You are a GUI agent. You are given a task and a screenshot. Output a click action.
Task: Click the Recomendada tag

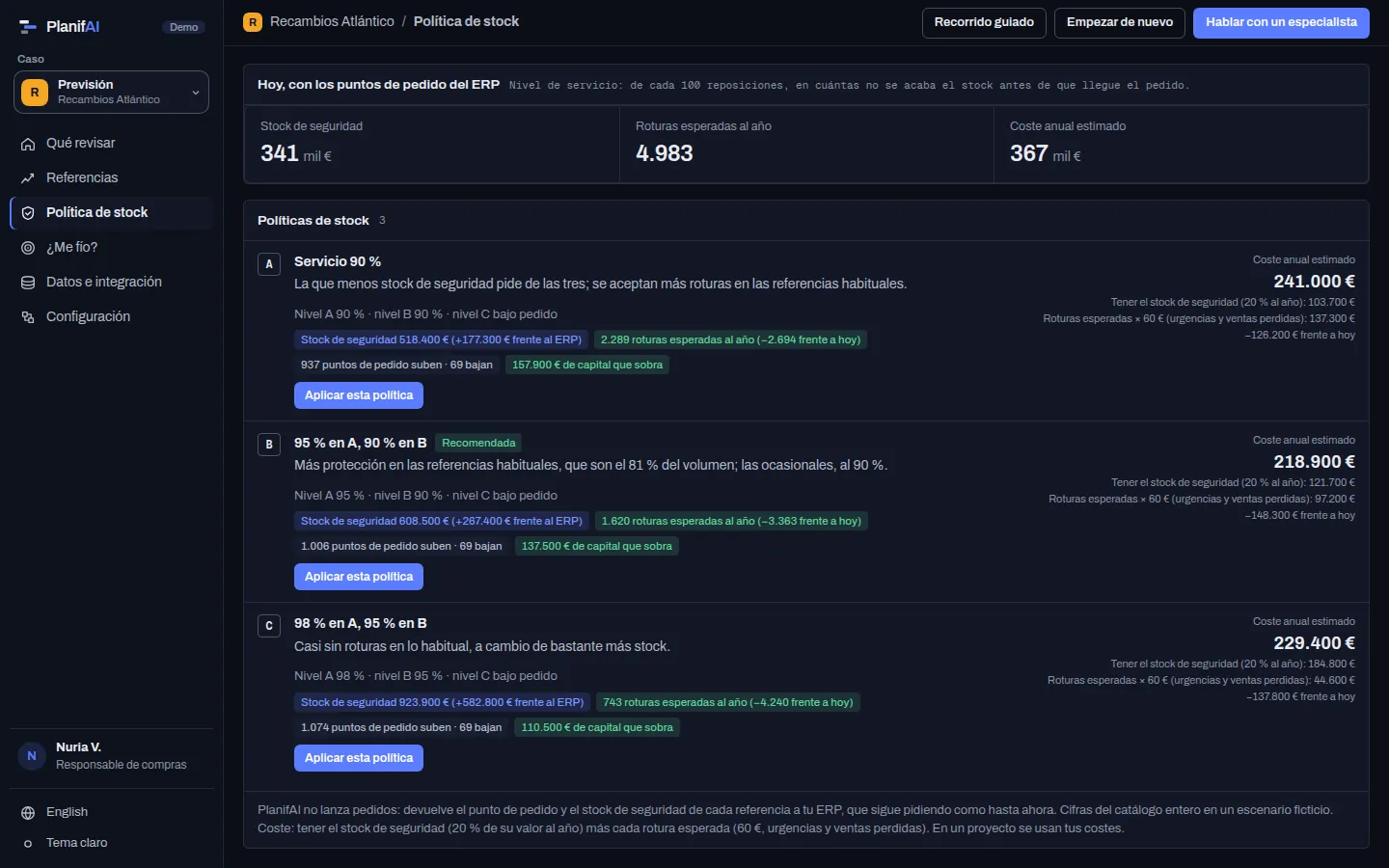point(478,443)
